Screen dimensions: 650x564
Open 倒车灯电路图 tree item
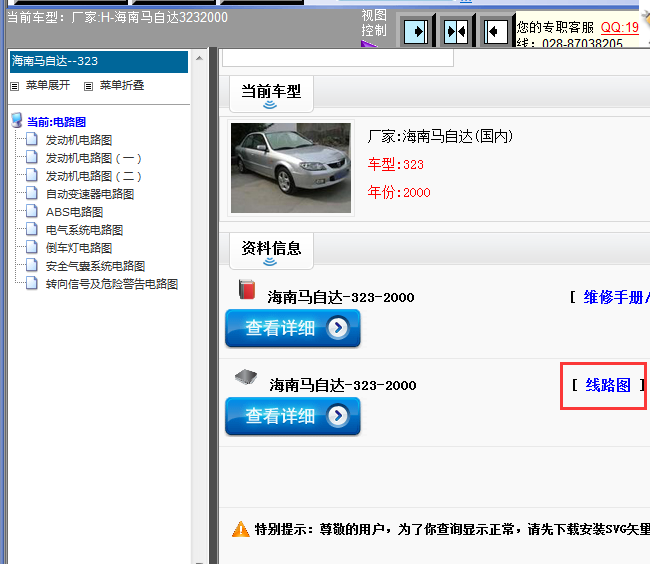[79, 248]
